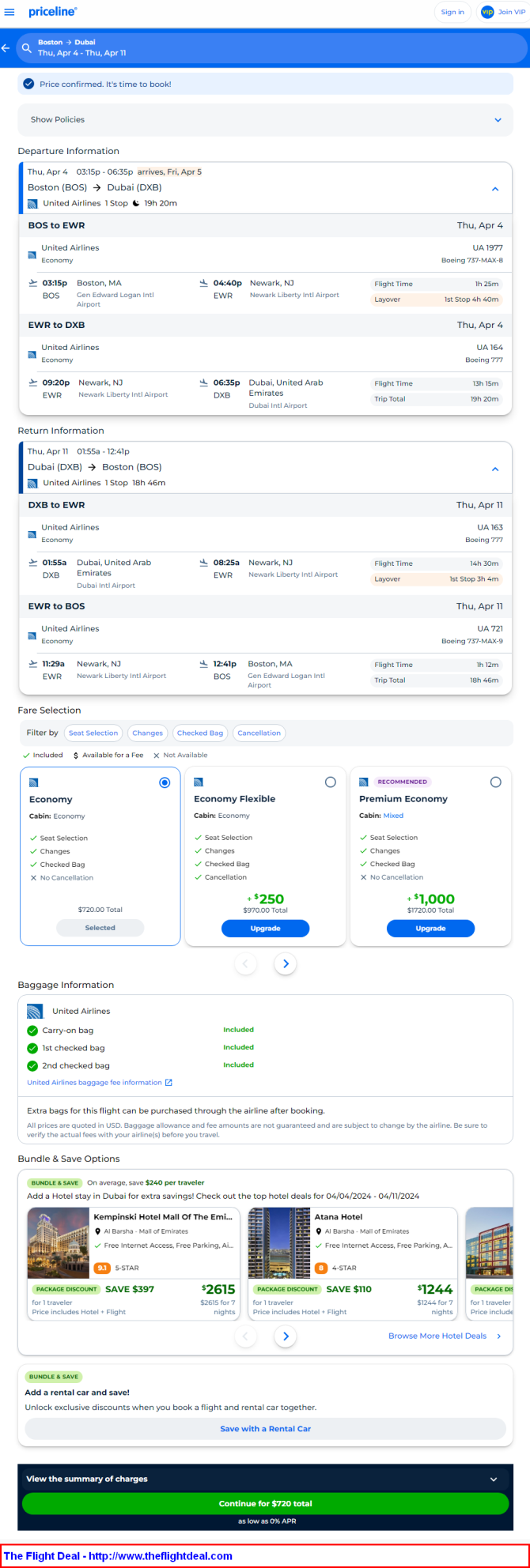Select the Economy fare radio button
The width and height of the screenshot is (530, 1568).
click(165, 782)
